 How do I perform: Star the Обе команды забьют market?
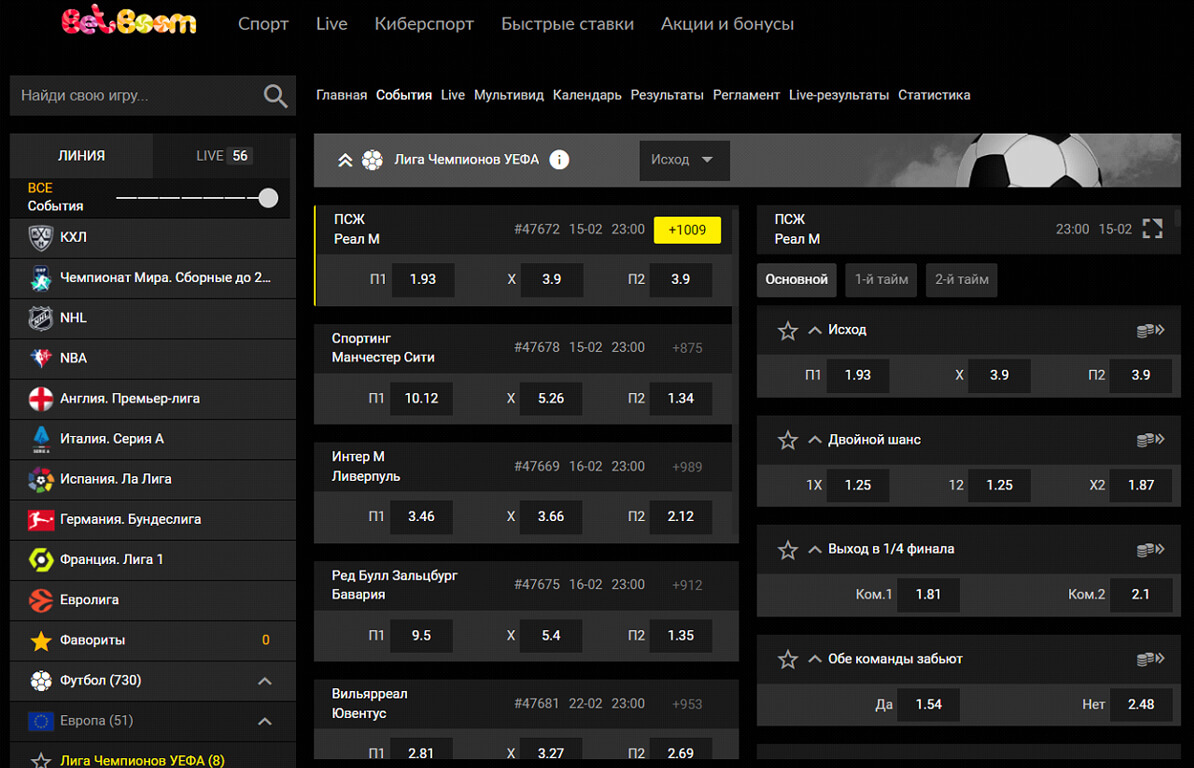click(x=787, y=659)
